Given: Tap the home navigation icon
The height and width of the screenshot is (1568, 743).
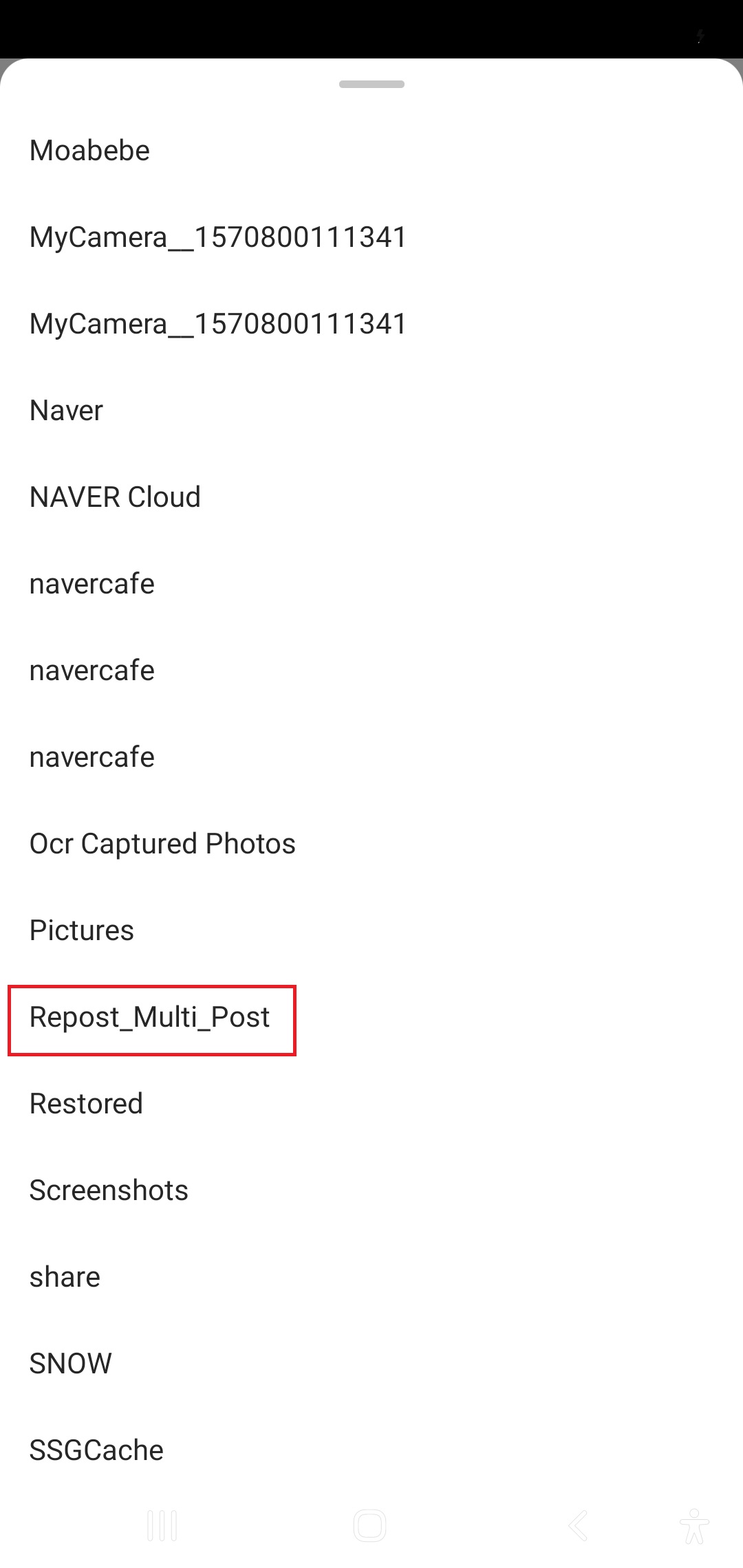Looking at the screenshot, I should click(370, 1526).
